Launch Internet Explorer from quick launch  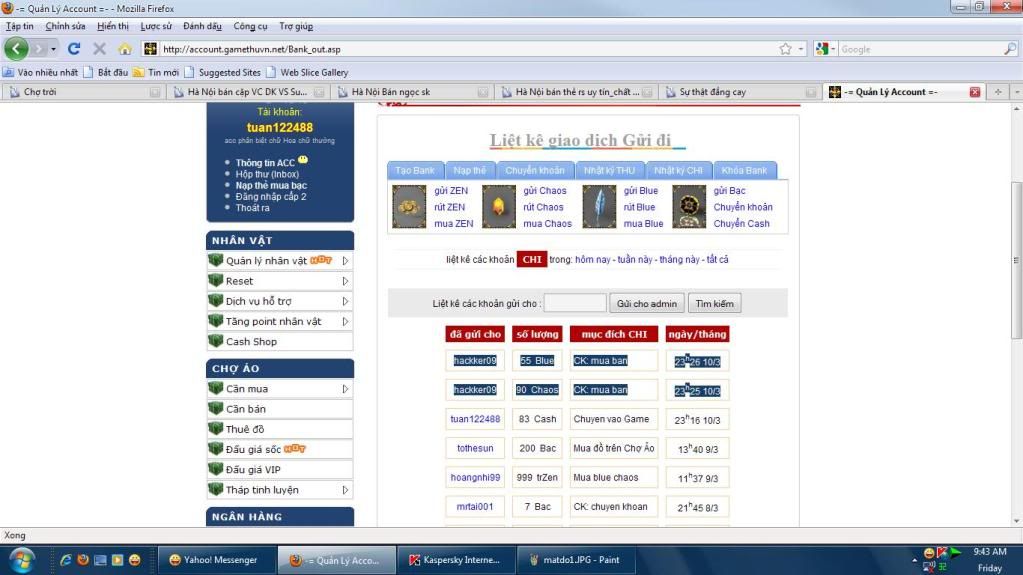point(66,560)
